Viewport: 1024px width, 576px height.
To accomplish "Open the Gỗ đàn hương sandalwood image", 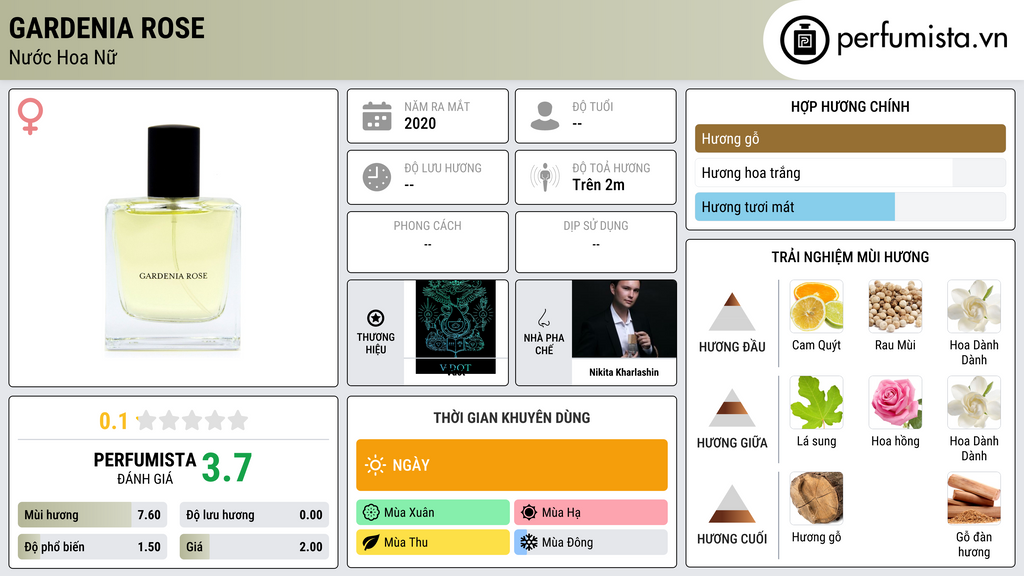I will coord(974,498).
